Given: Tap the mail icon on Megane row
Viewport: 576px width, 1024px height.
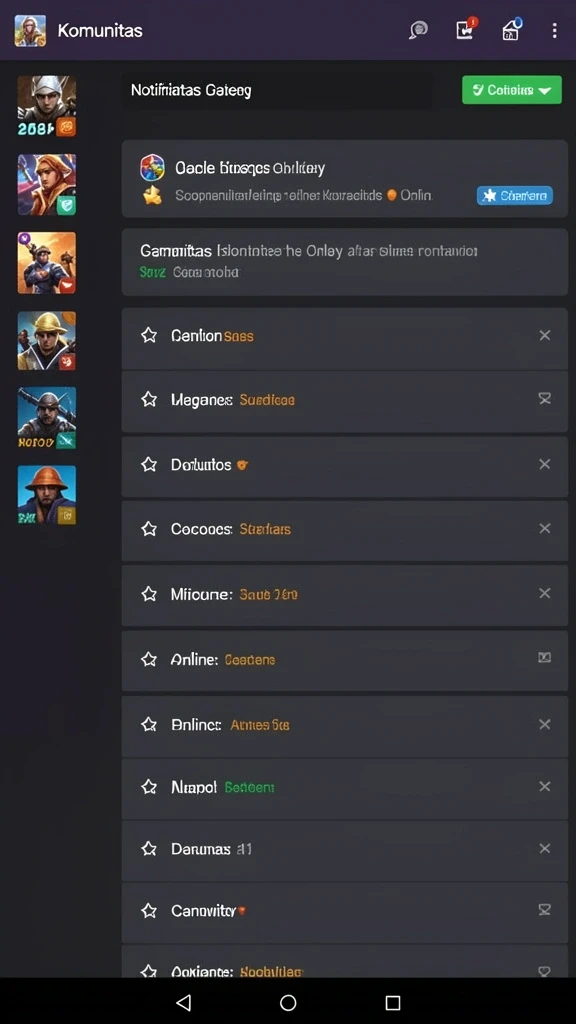Looking at the screenshot, I should coord(545,398).
